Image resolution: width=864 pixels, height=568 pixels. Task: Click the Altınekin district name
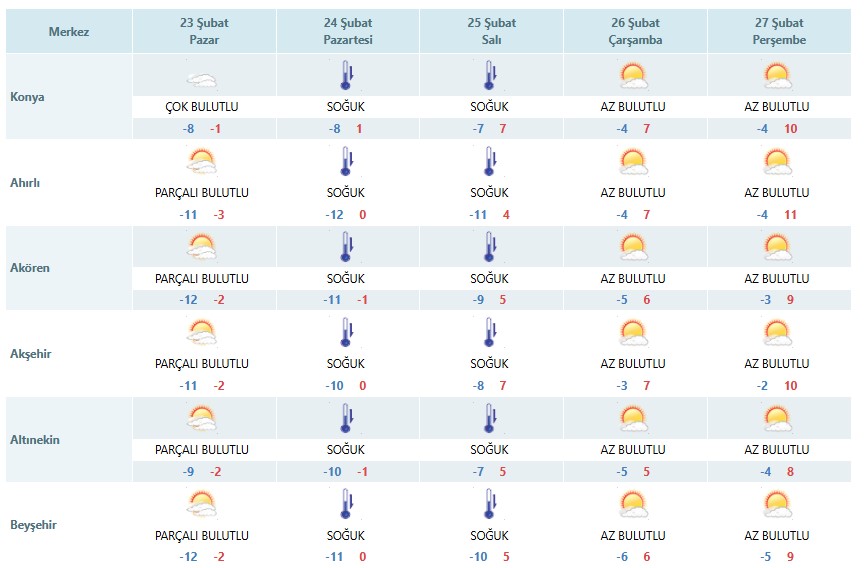click(x=35, y=440)
